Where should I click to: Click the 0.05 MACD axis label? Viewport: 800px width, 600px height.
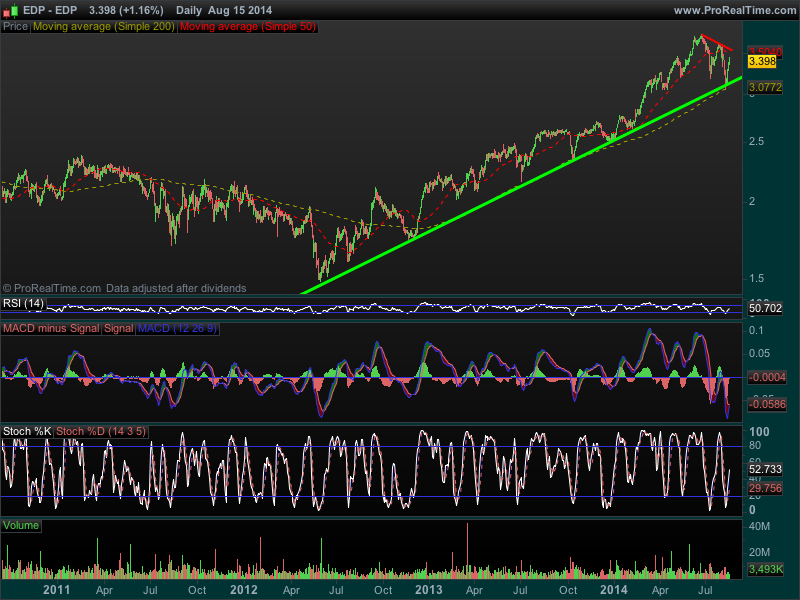pyautogui.click(x=759, y=353)
